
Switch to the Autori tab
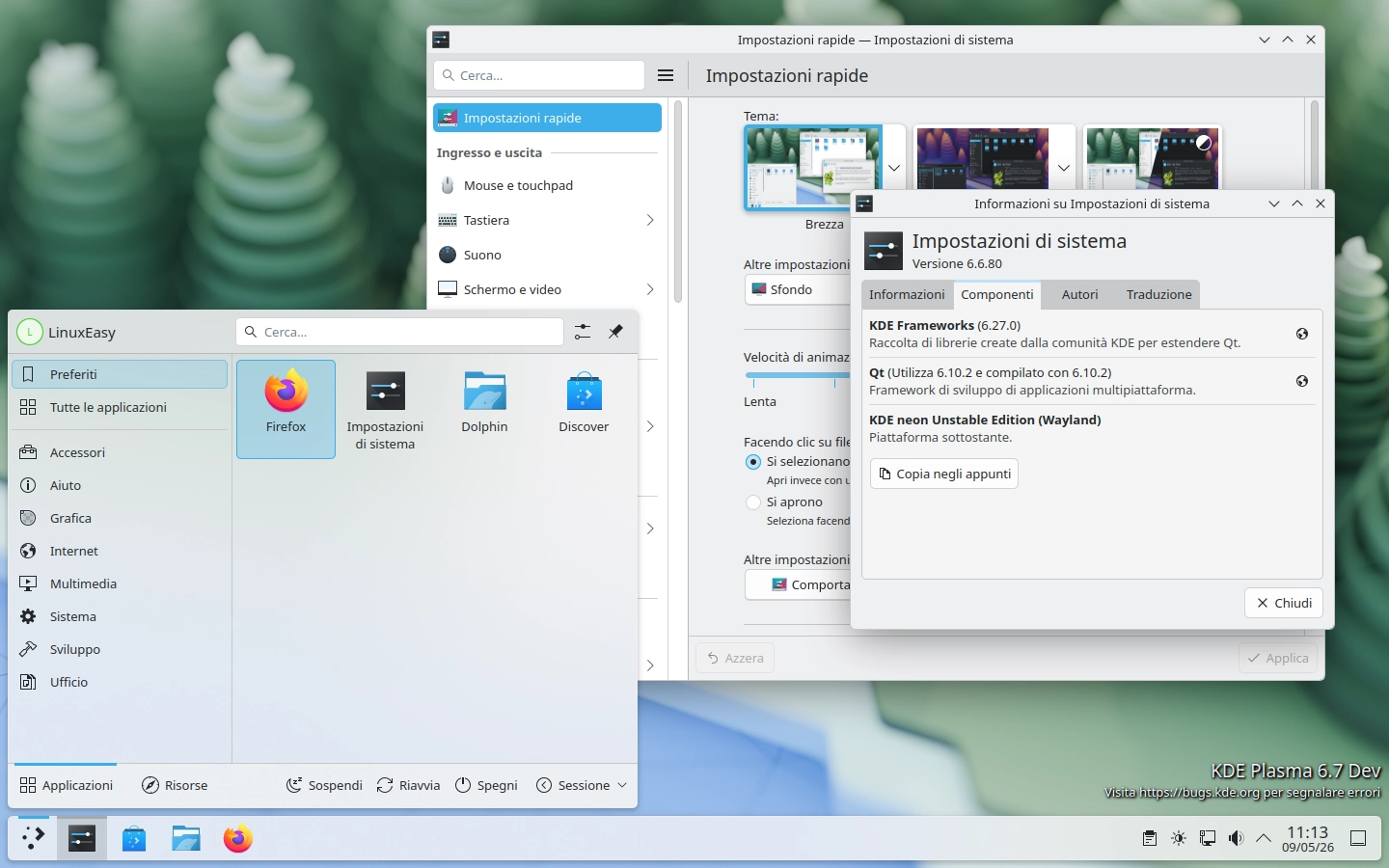1079,294
